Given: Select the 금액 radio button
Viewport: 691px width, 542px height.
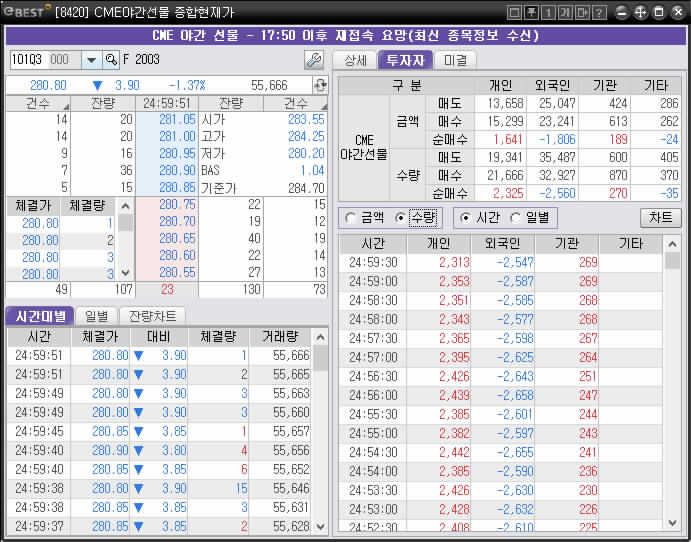Looking at the screenshot, I should (x=350, y=217).
